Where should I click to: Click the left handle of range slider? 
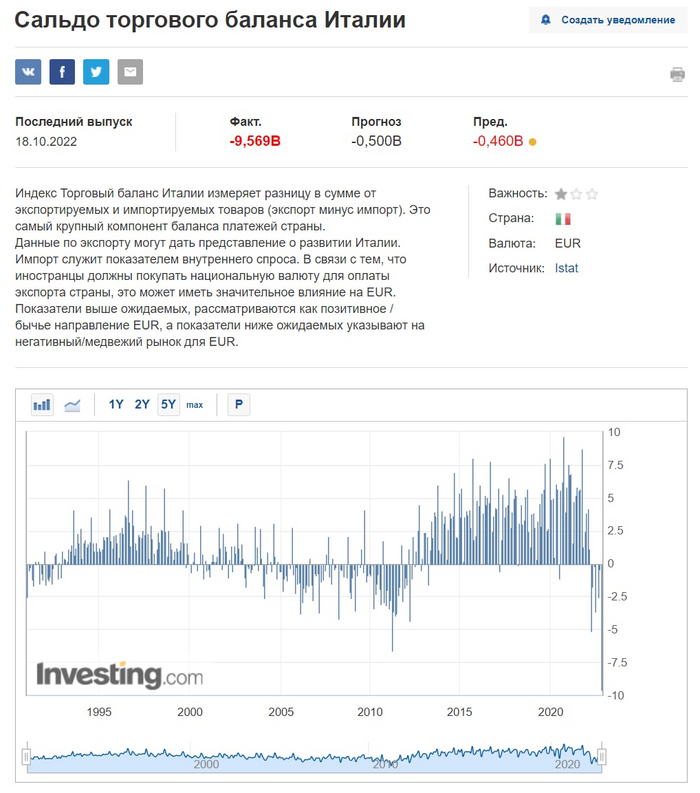pyautogui.click(x=27, y=756)
